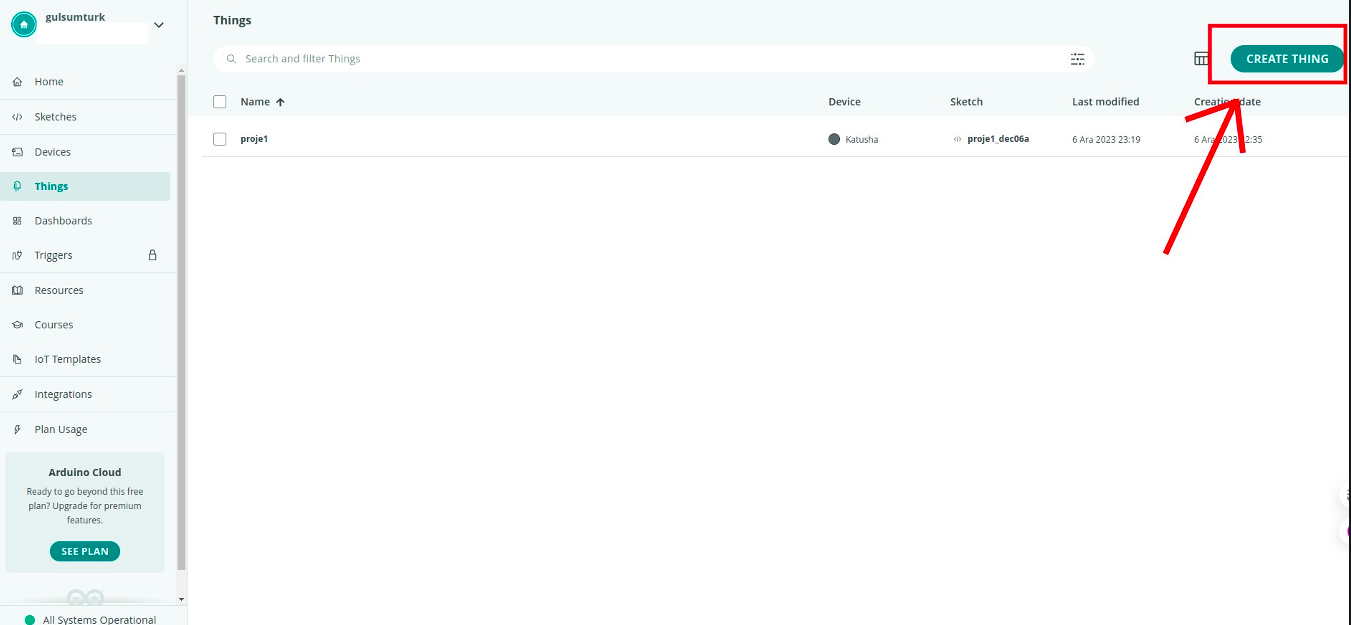This screenshot has height=625, width=1351.
Task: Open the filter sliders icon in search bar
Action: click(1077, 59)
